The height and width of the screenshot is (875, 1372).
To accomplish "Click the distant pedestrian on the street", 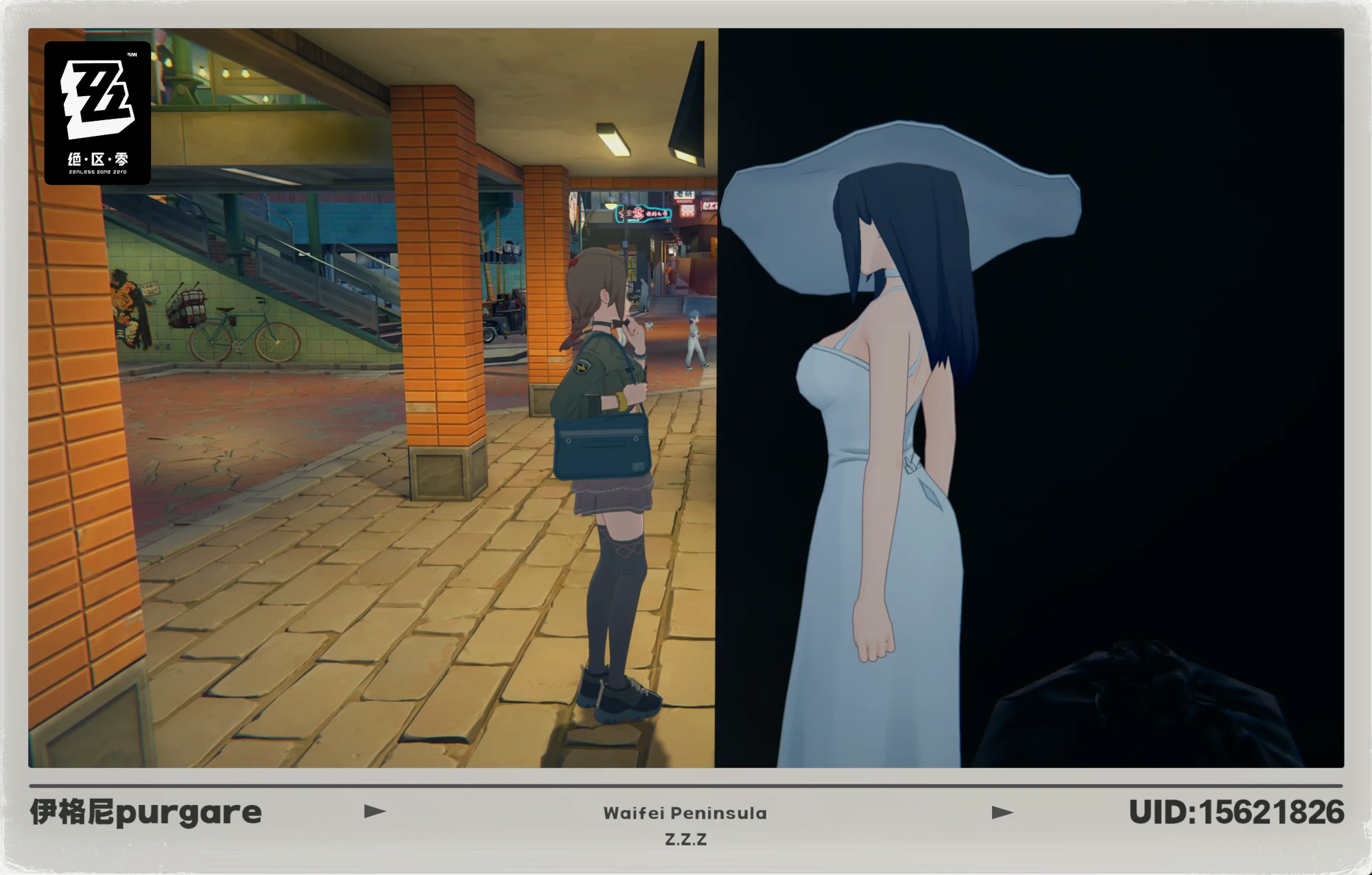I will click(x=695, y=338).
